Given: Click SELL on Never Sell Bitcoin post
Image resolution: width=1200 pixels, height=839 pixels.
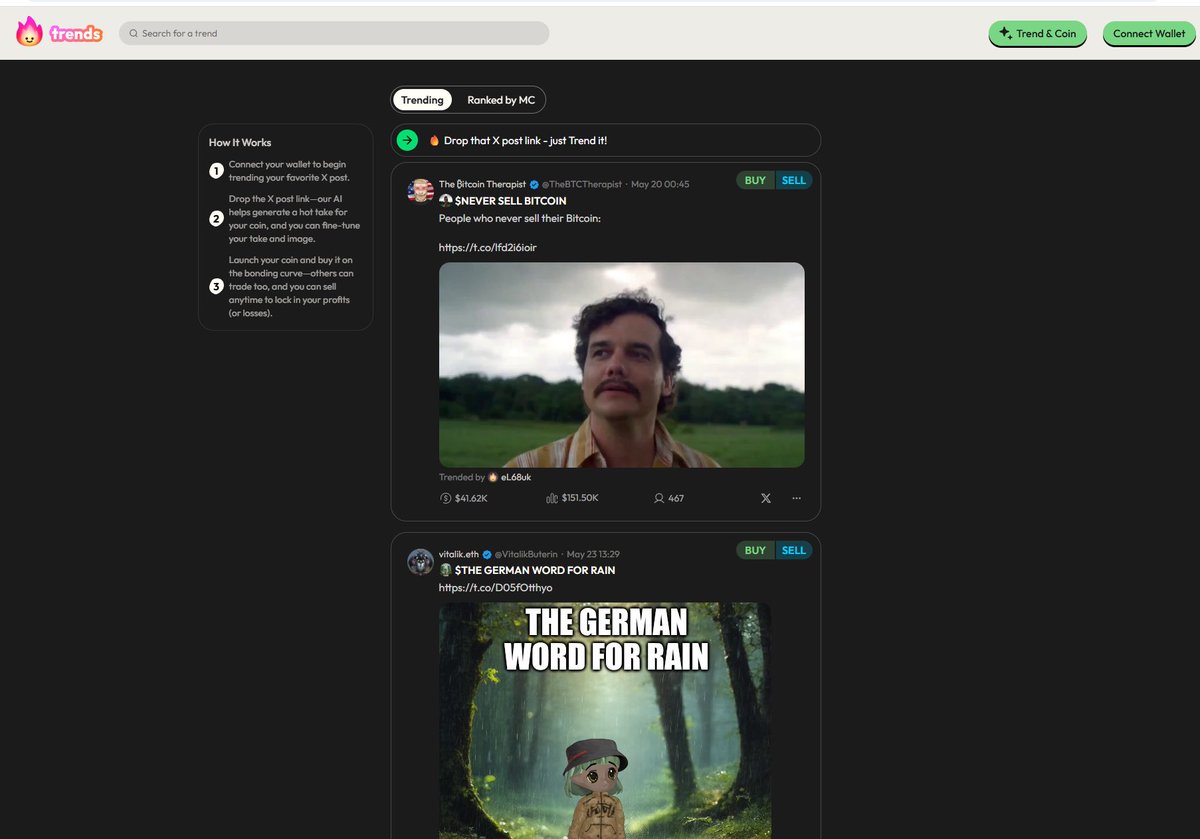Looking at the screenshot, I should click(x=794, y=180).
